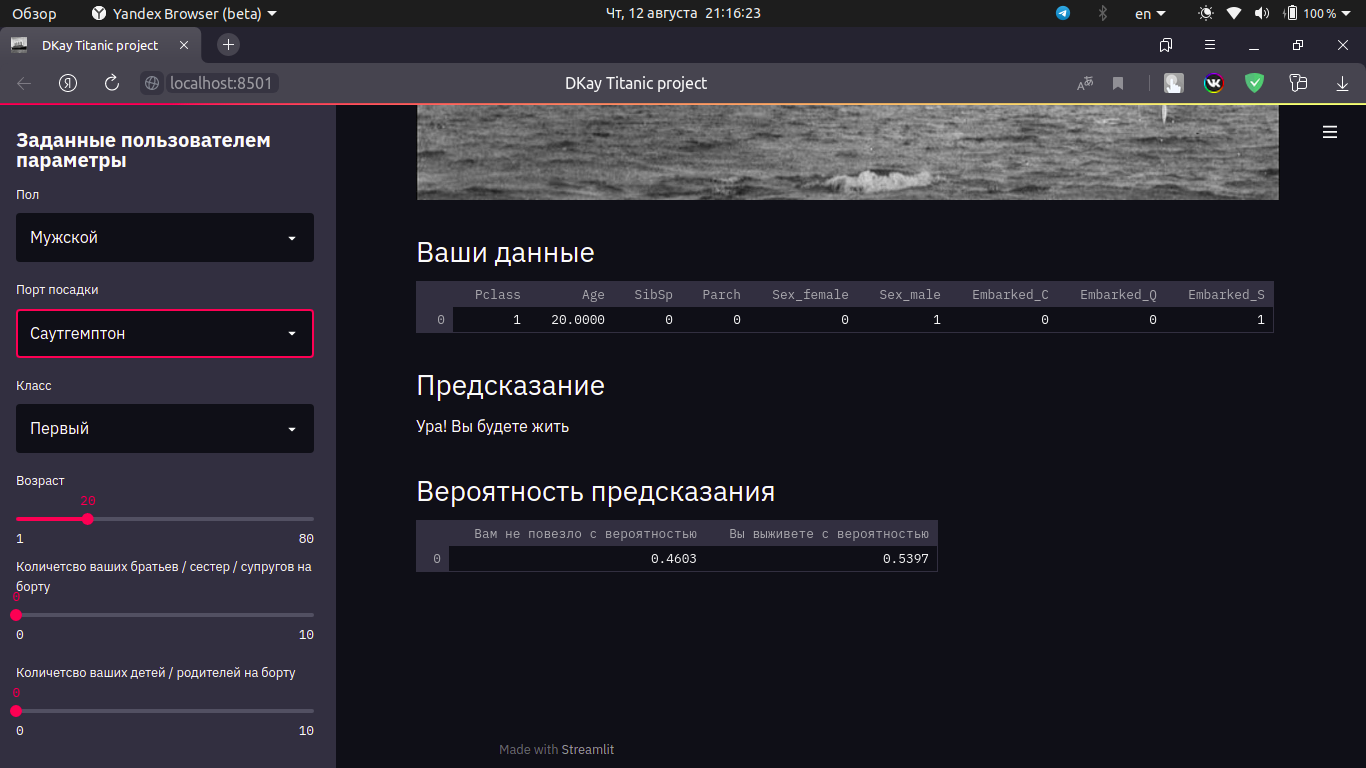This screenshot has width=1366, height=768.
Task: Click the probability value 0.4603
Action: point(674,559)
